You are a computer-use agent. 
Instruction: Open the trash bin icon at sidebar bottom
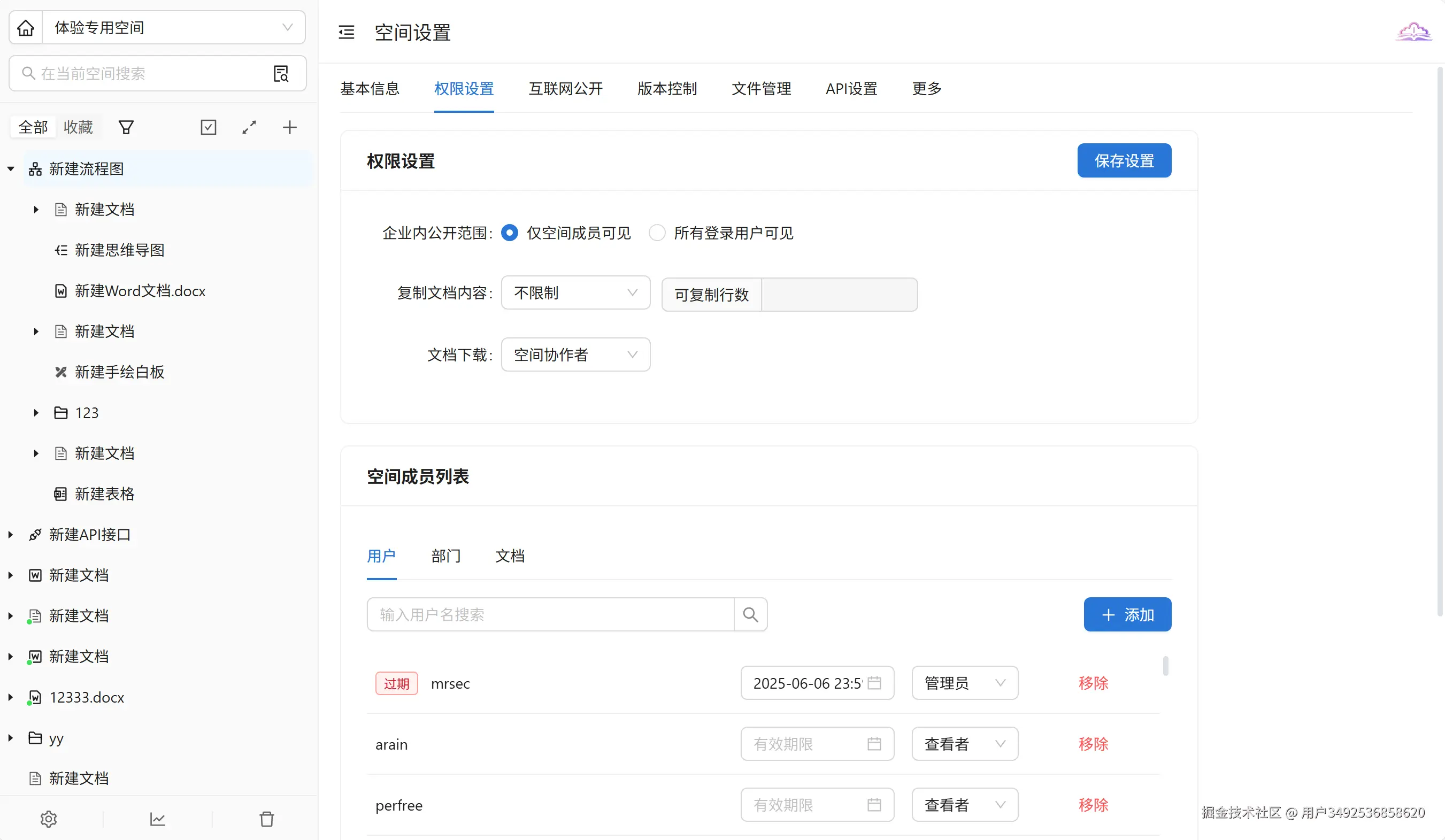click(267, 819)
